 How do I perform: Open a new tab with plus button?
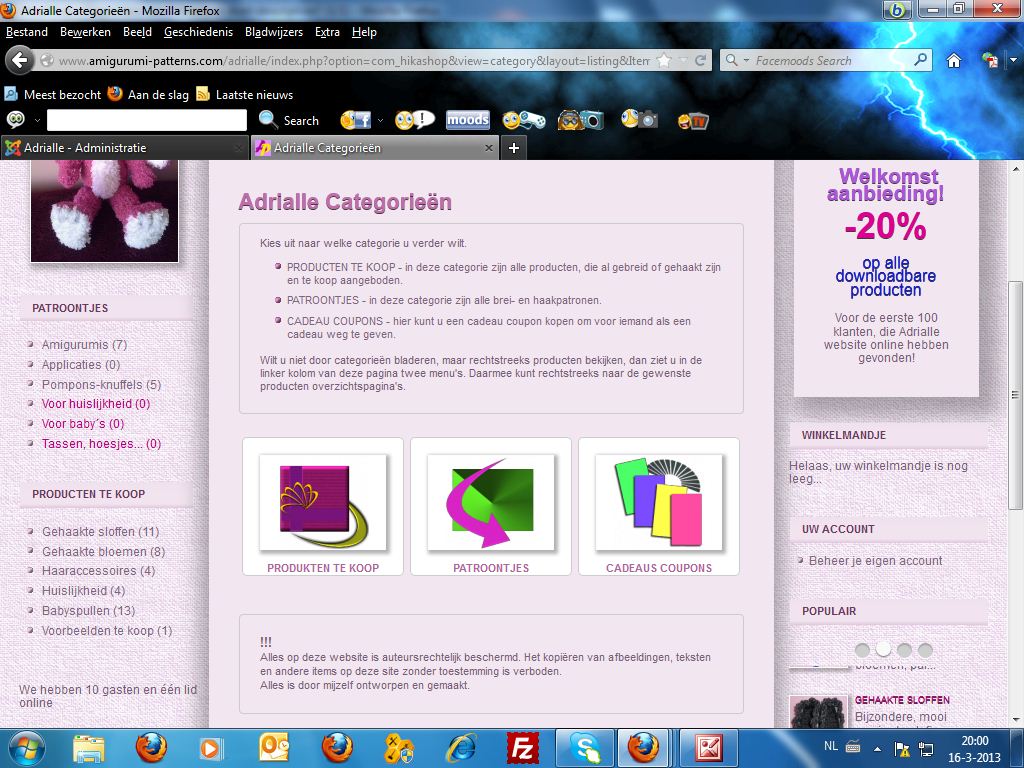514,148
